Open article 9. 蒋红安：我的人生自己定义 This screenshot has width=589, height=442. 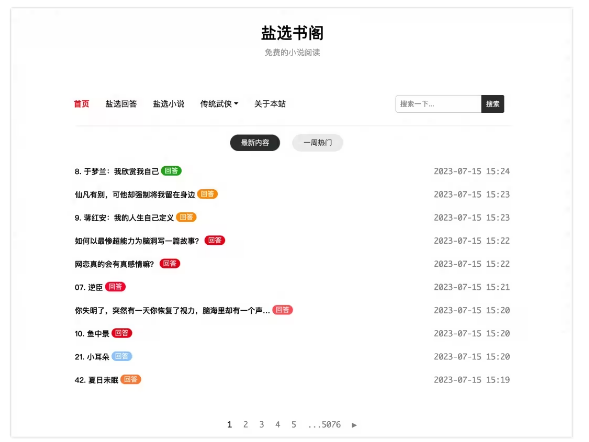tap(124, 218)
